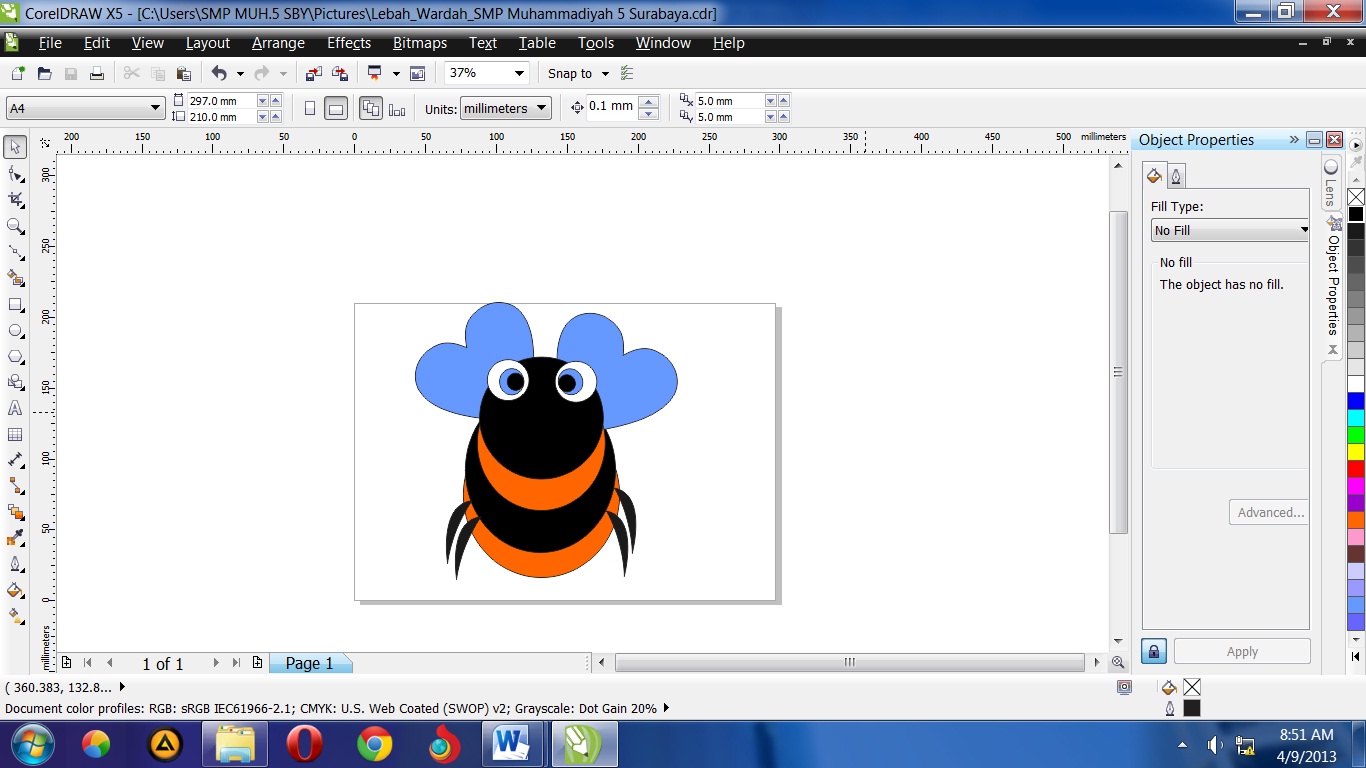This screenshot has width=1366, height=768.
Task: Select the Outline Pen tool
Action: coord(15,564)
